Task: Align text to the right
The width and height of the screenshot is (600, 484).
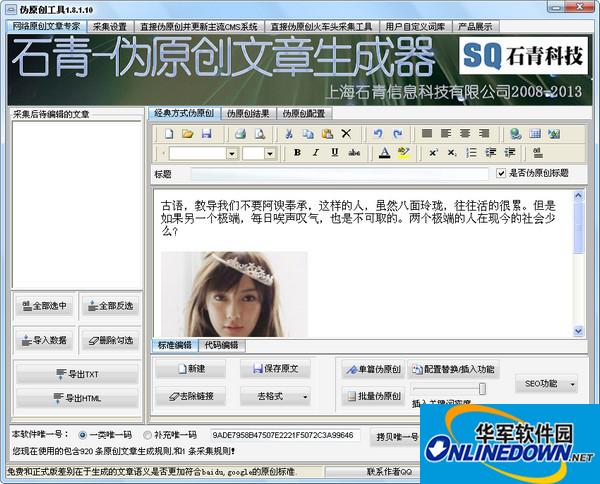Action: tap(484, 133)
